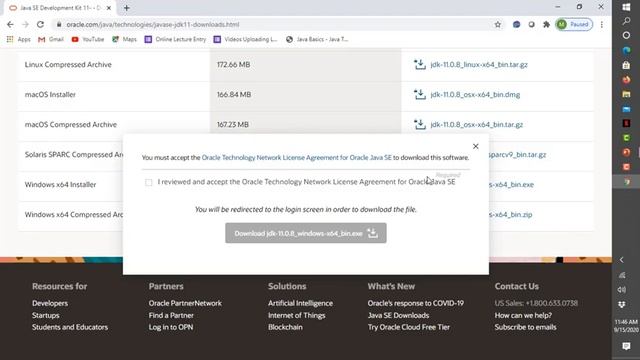Open Oracle PartnerNetwork footer link
The width and height of the screenshot is (640, 360).
coord(185,303)
